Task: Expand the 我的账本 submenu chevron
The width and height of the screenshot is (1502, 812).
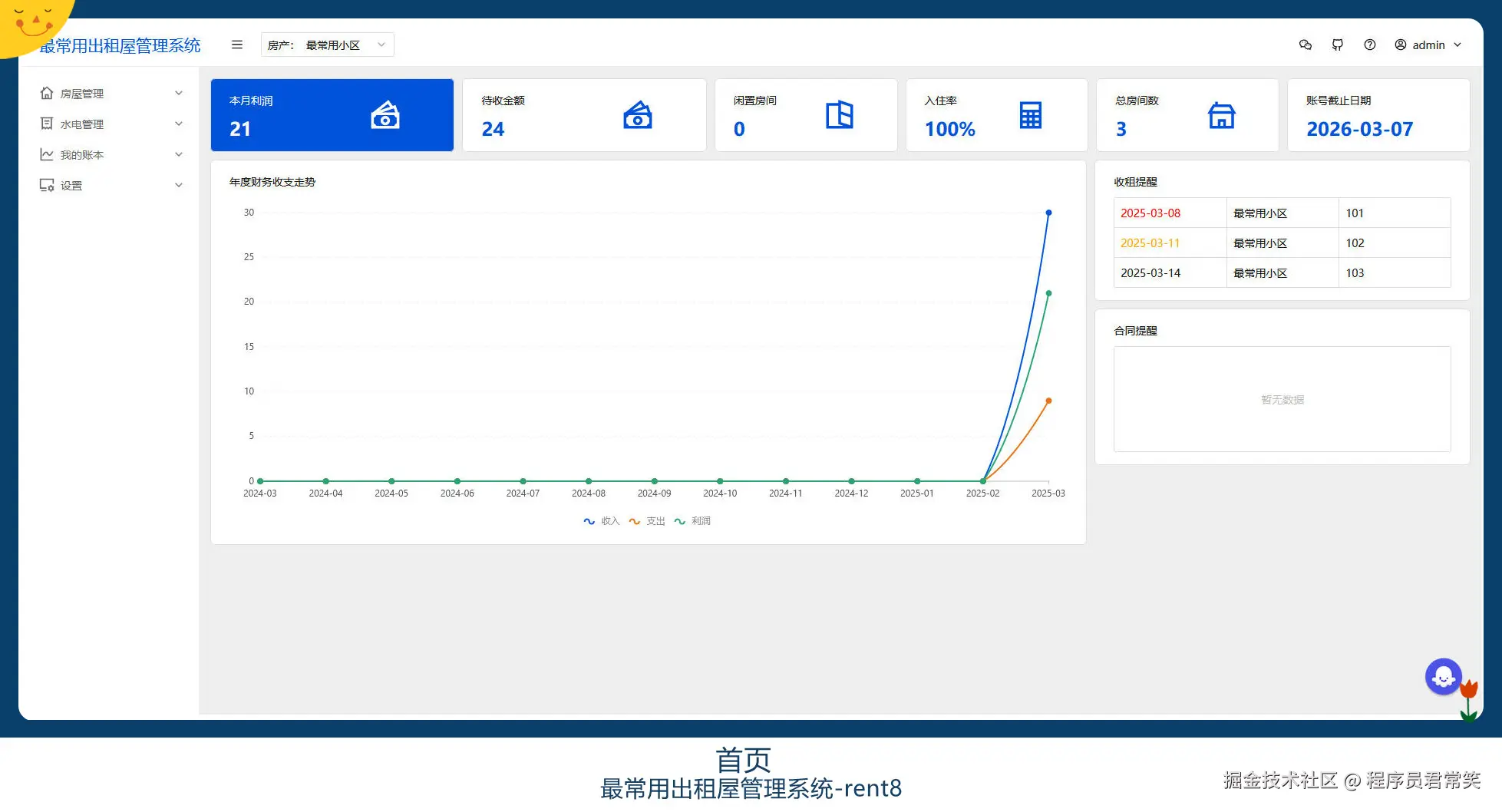Action: [x=179, y=154]
